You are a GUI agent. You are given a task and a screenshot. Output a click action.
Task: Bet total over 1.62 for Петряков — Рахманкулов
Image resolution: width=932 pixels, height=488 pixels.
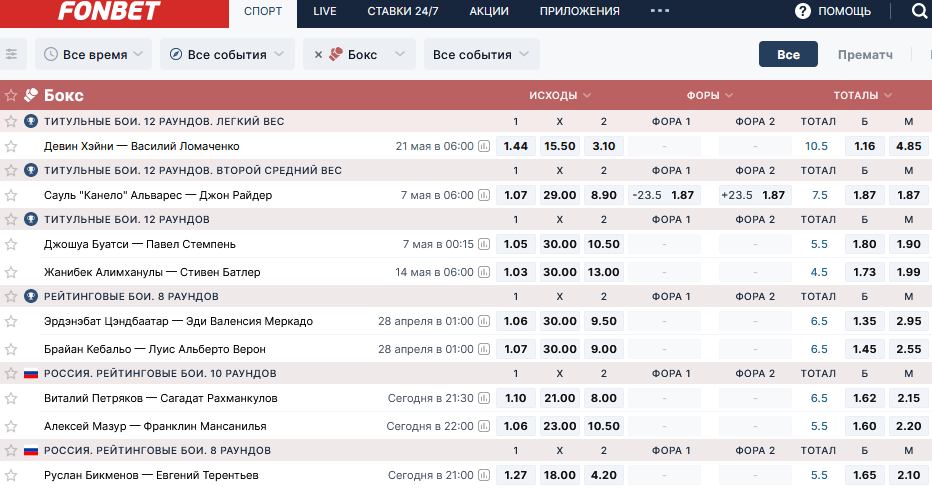(x=865, y=398)
